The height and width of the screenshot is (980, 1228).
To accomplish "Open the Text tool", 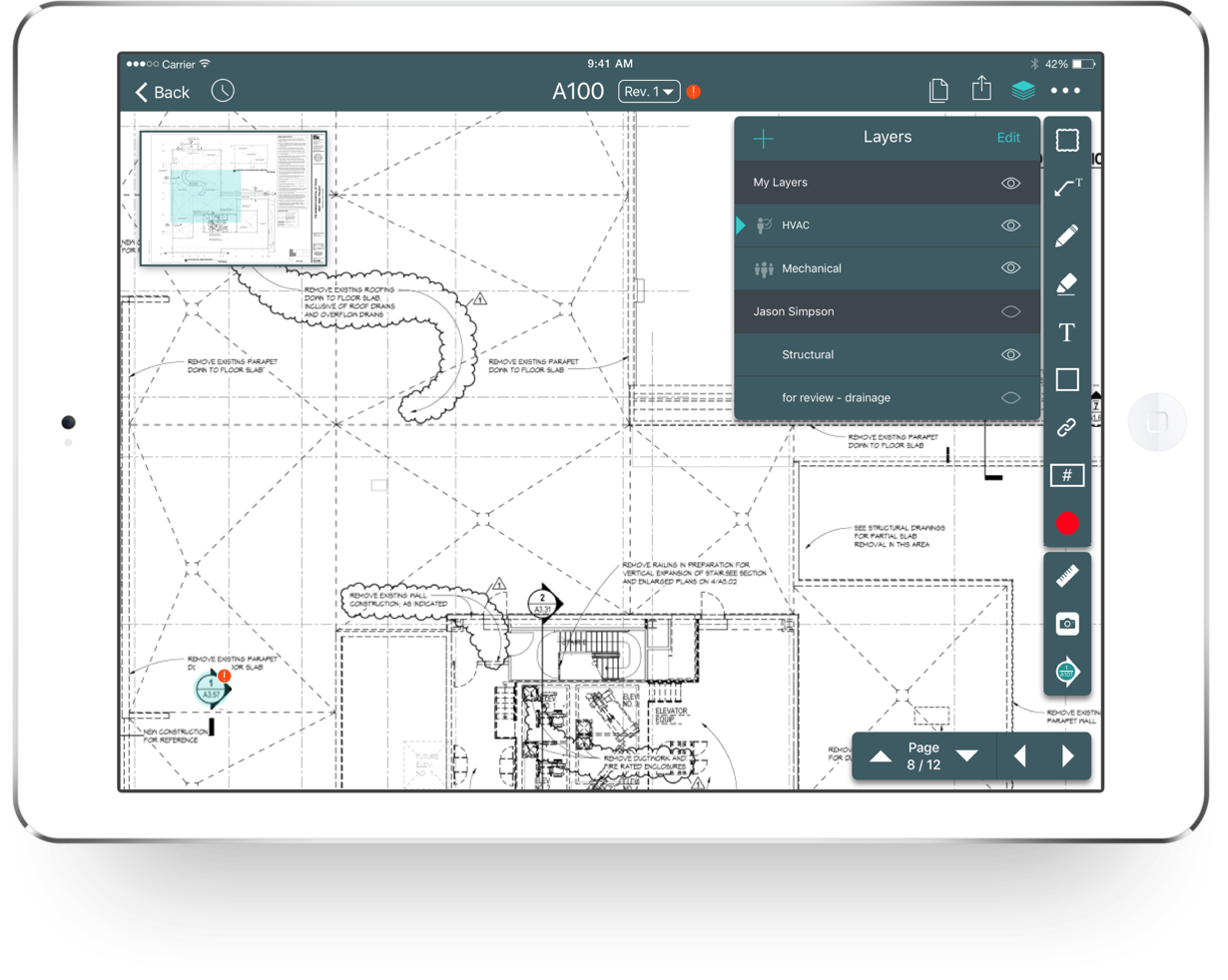I will pyautogui.click(x=1066, y=332).
